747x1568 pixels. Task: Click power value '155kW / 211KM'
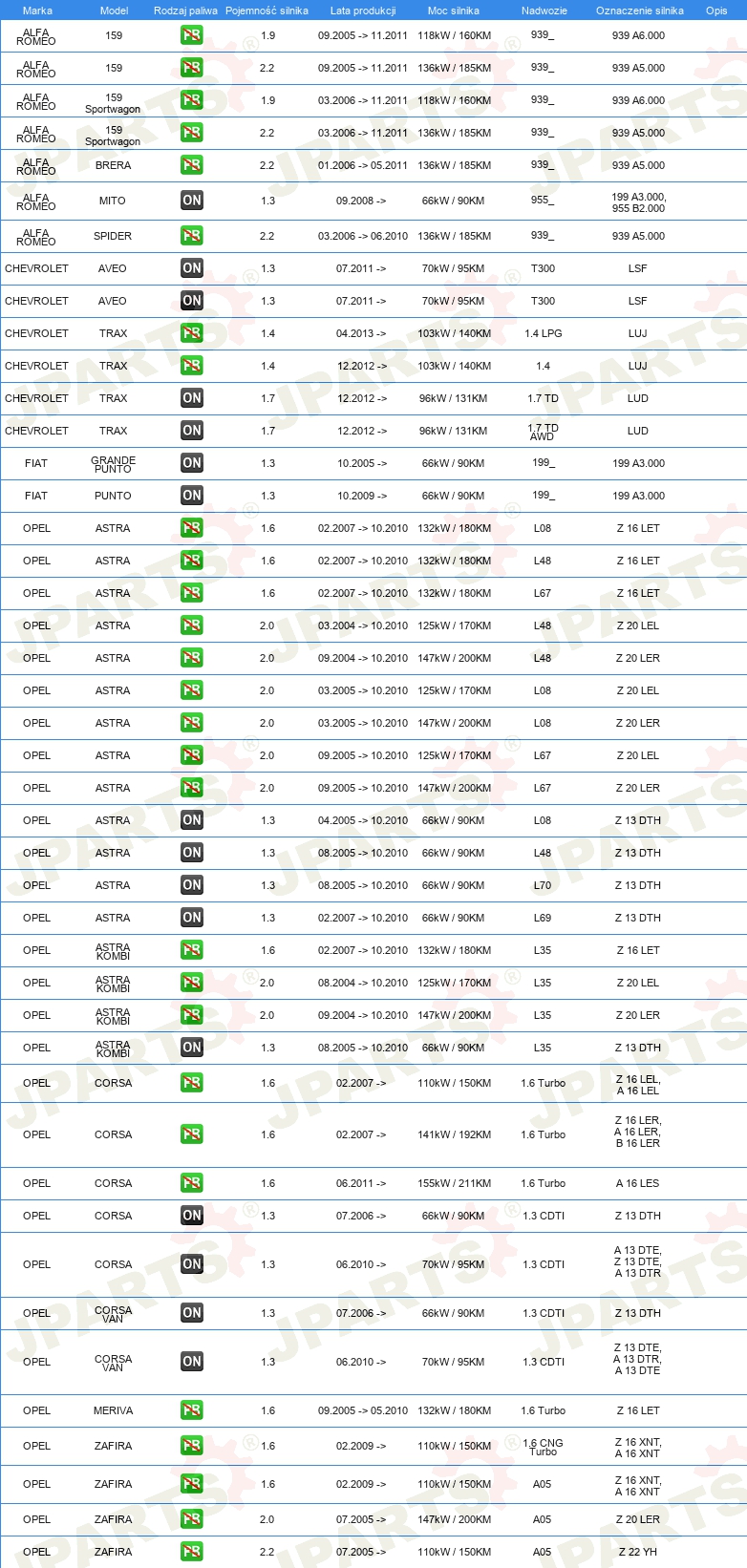455,1183
